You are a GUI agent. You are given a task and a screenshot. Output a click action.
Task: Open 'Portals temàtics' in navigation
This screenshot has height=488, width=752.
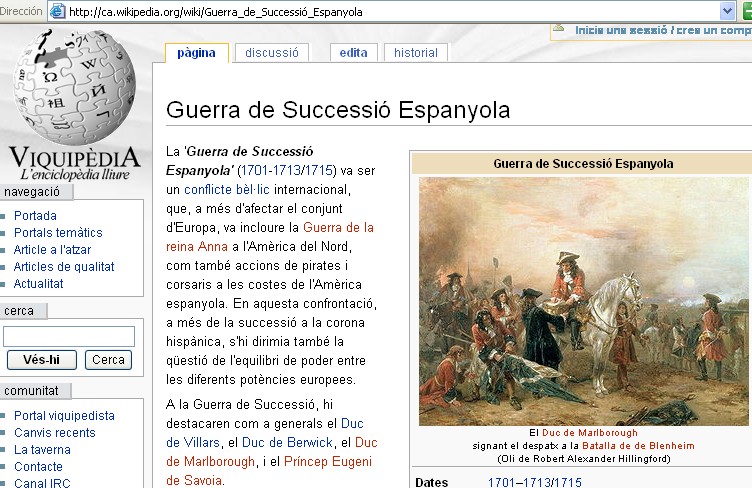point(58,232)
